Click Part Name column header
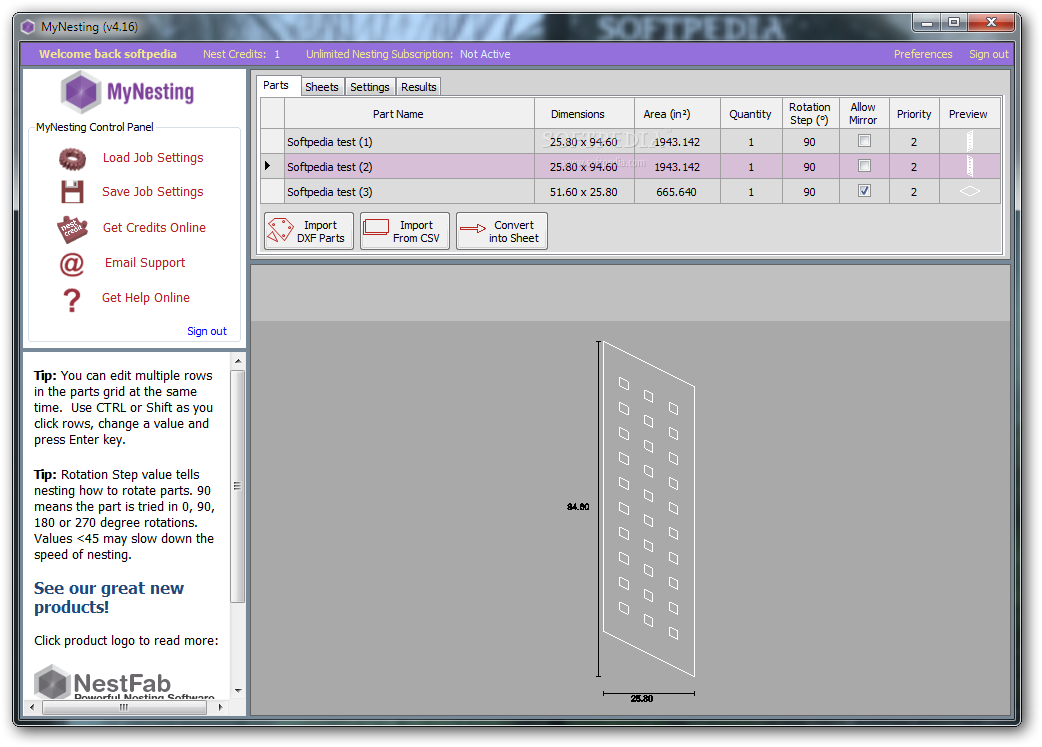1042x747 pixels. pos(409,114)
